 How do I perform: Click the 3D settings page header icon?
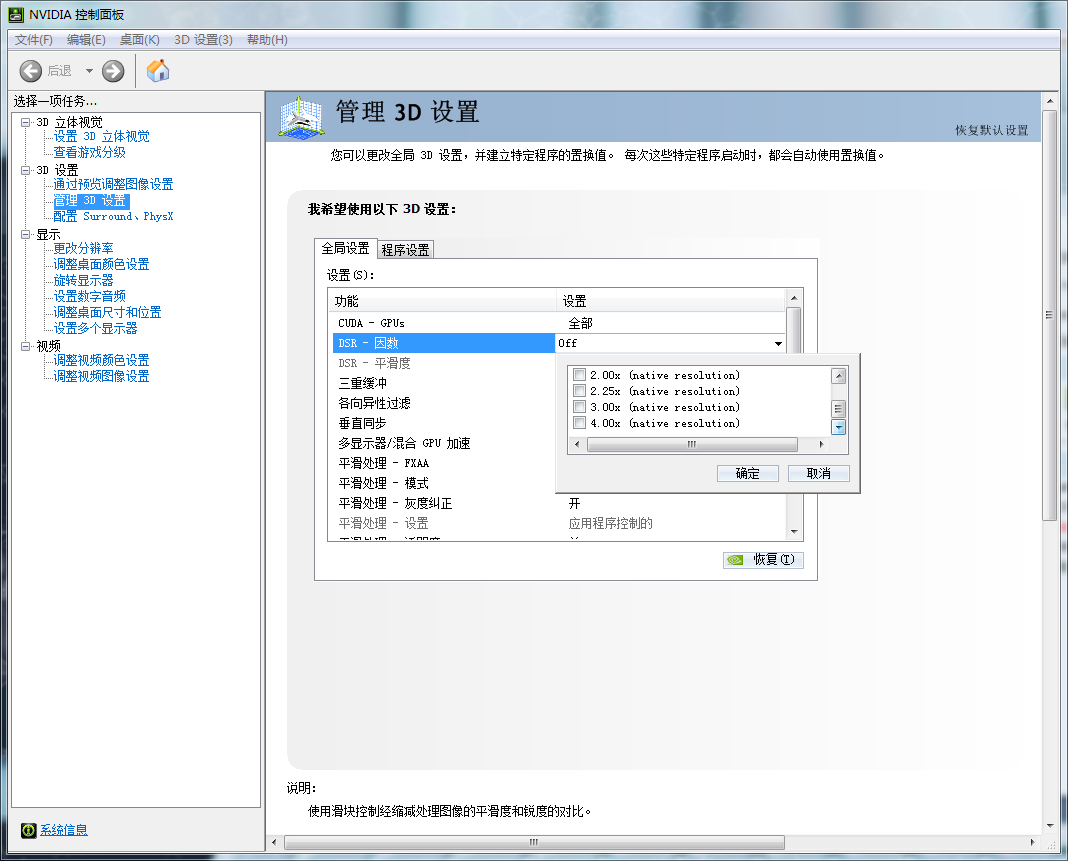301,117
